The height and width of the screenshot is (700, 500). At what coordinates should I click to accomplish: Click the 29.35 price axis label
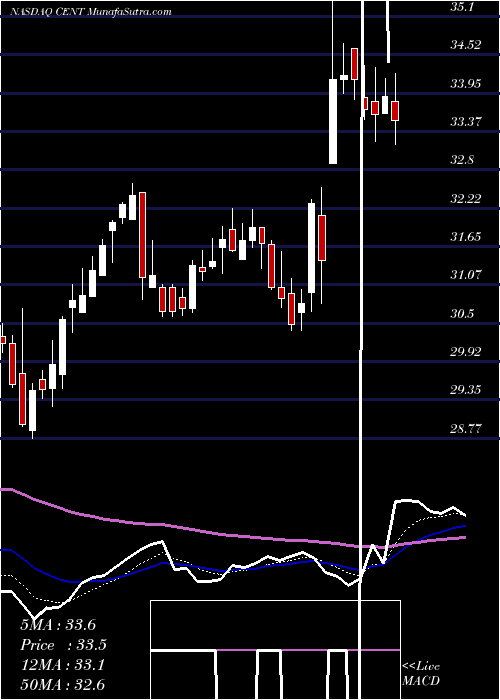pyautogui.click(x=466, y=391)
